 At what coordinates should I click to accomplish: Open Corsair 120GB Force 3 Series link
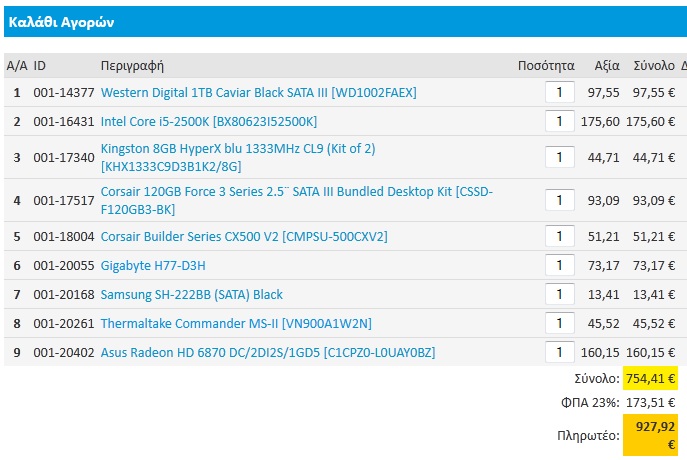(x=297, y=200)
